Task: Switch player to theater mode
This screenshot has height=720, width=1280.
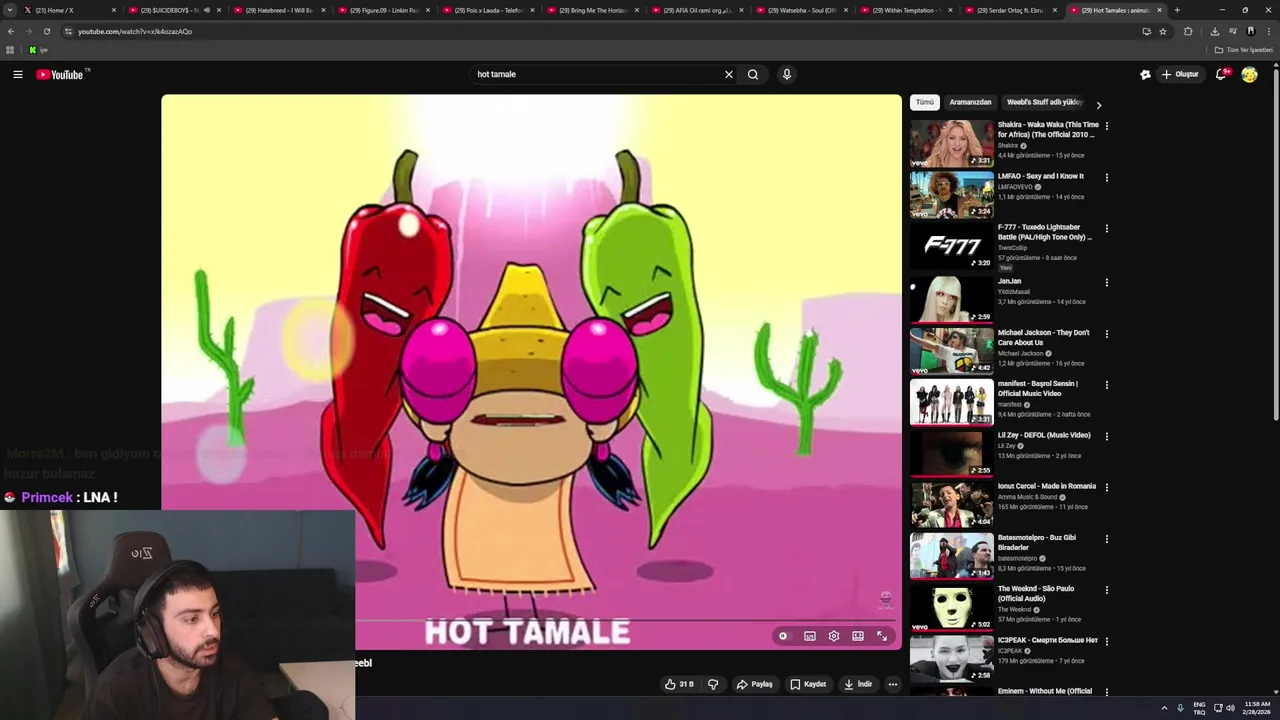Action: pyautogui.click(x=858, y=636)
